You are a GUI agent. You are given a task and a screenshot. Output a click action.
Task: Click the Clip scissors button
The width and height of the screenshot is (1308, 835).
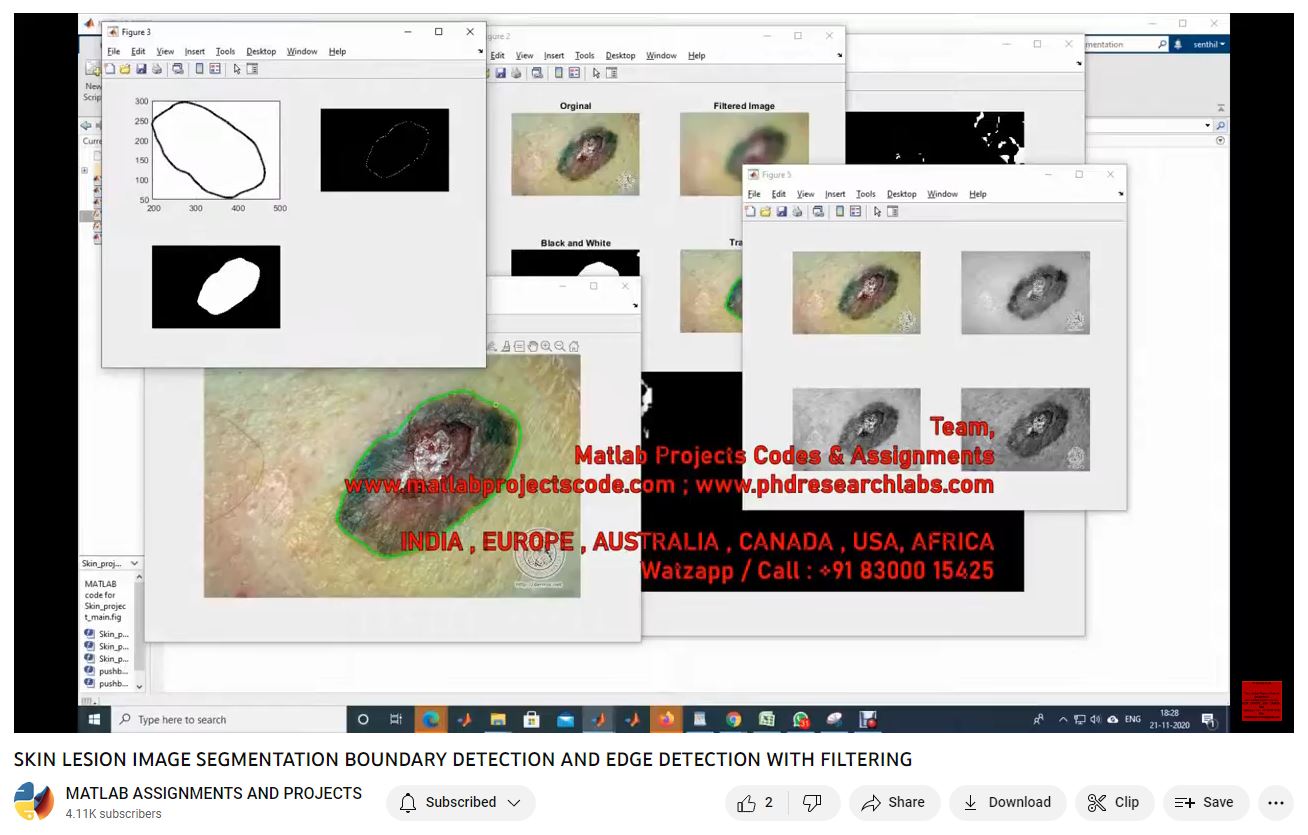[1113, 802]
